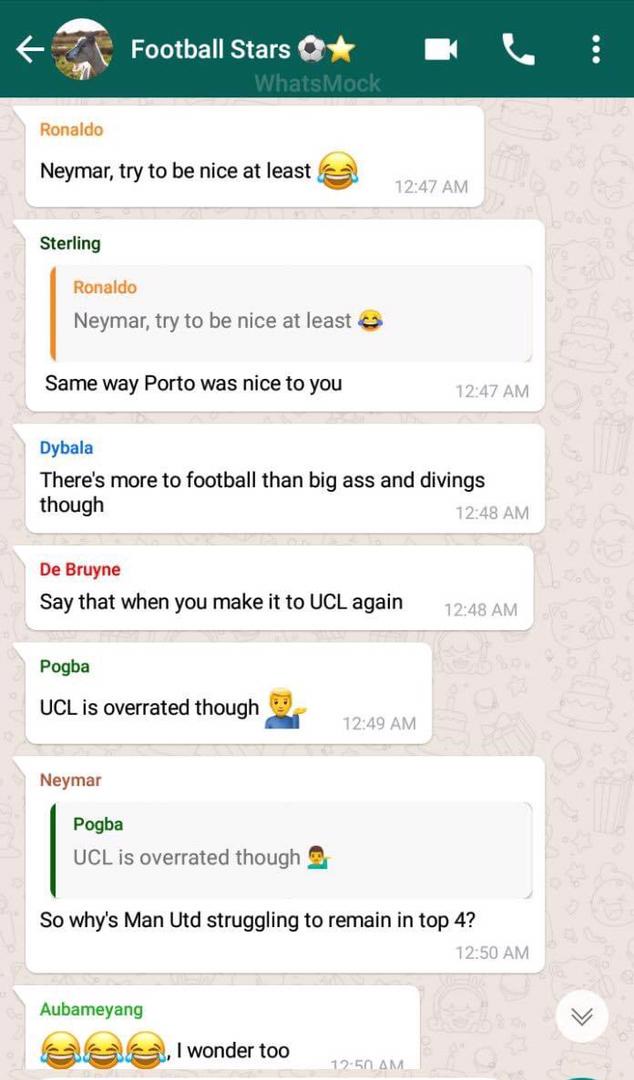Screen dimensions: 634x1080
Task: Tap De Bruyne sender name
Action: [80, 570]
